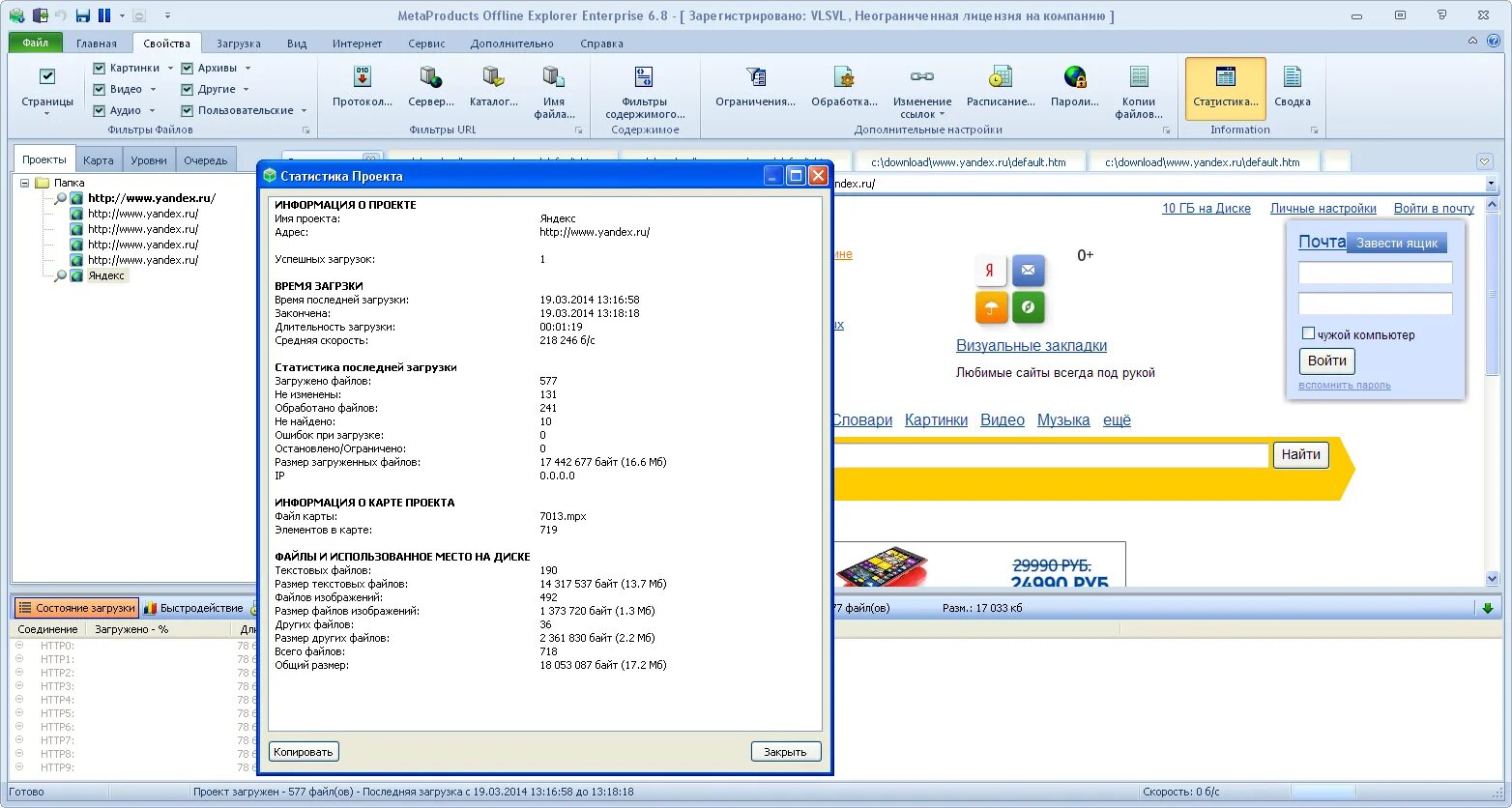1512x808 pixels.
Task: Click the red Я Yandex icon
Action: point(990,271)
